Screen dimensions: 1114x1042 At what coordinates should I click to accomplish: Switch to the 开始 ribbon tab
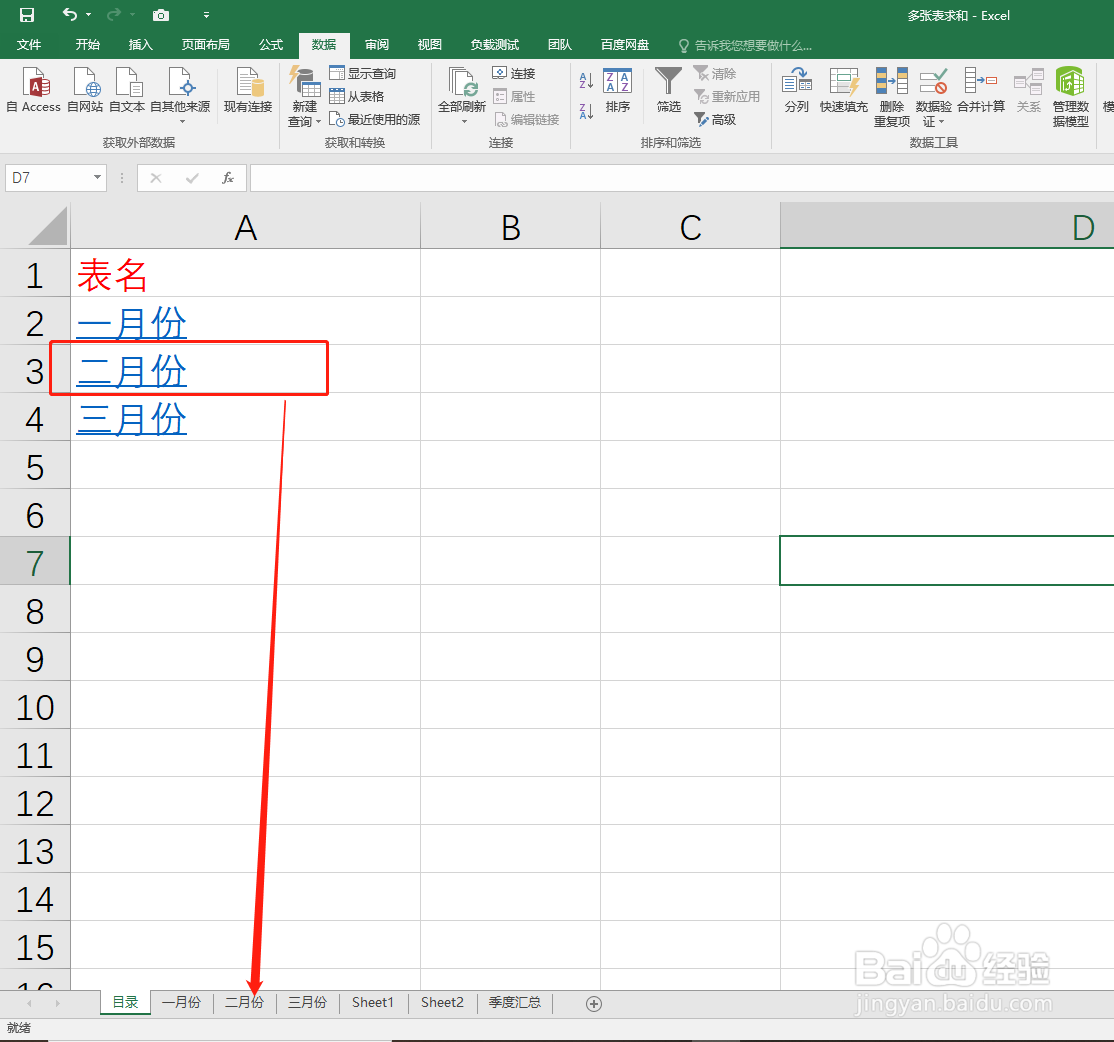click(x=87, y=44)
